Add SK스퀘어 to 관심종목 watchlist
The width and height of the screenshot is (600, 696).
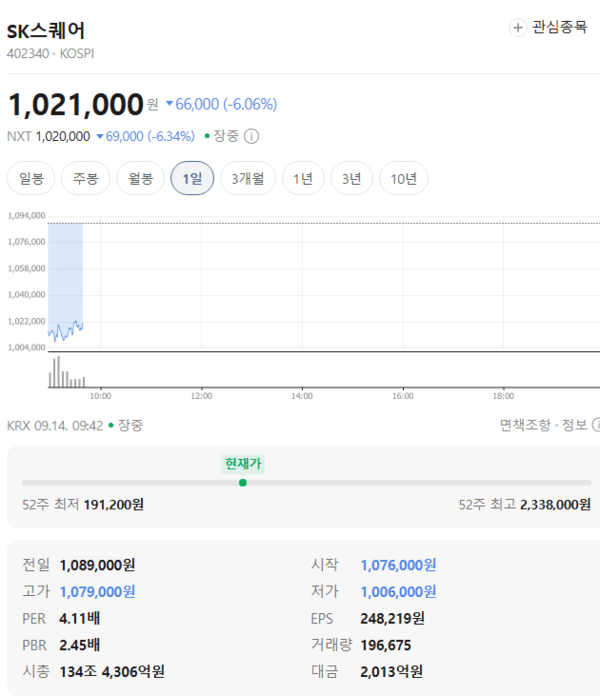548,28
